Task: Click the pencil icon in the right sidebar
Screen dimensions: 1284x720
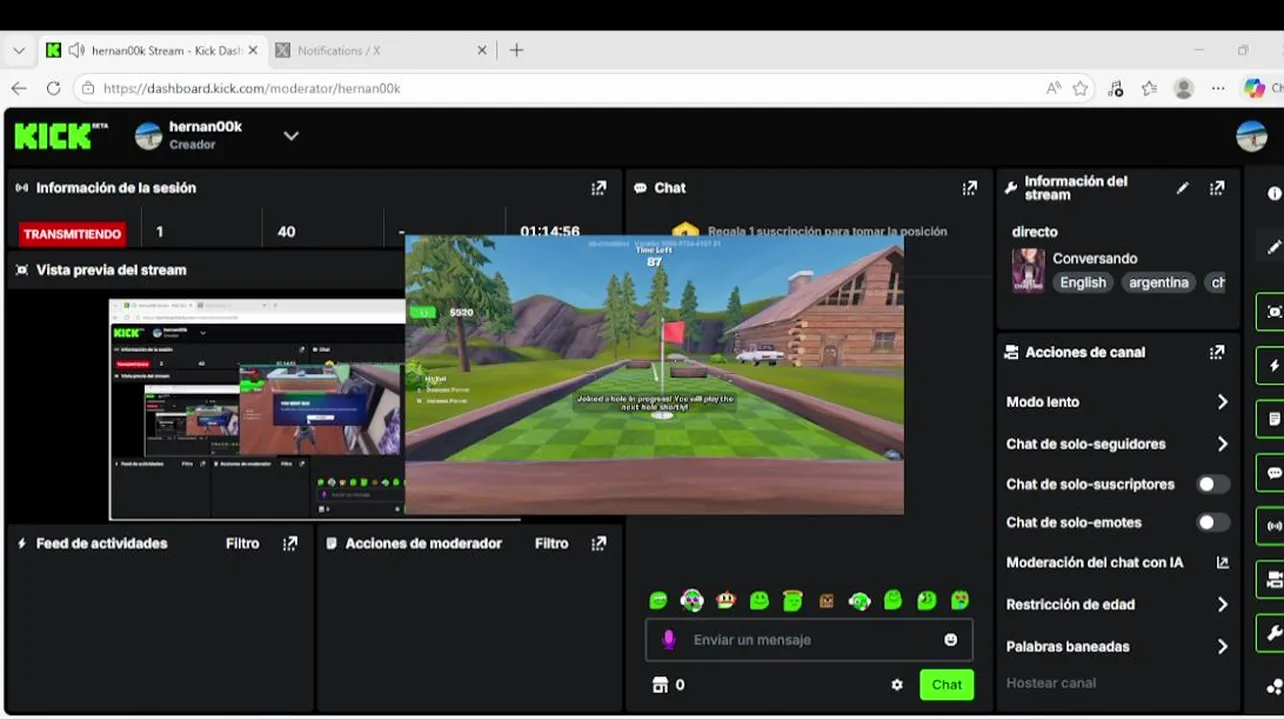Action: 1274,246
